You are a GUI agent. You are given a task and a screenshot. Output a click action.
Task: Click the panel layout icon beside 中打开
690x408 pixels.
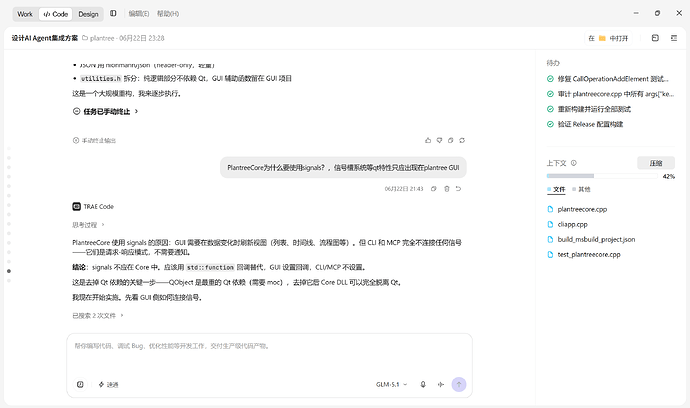coord(655,38)
